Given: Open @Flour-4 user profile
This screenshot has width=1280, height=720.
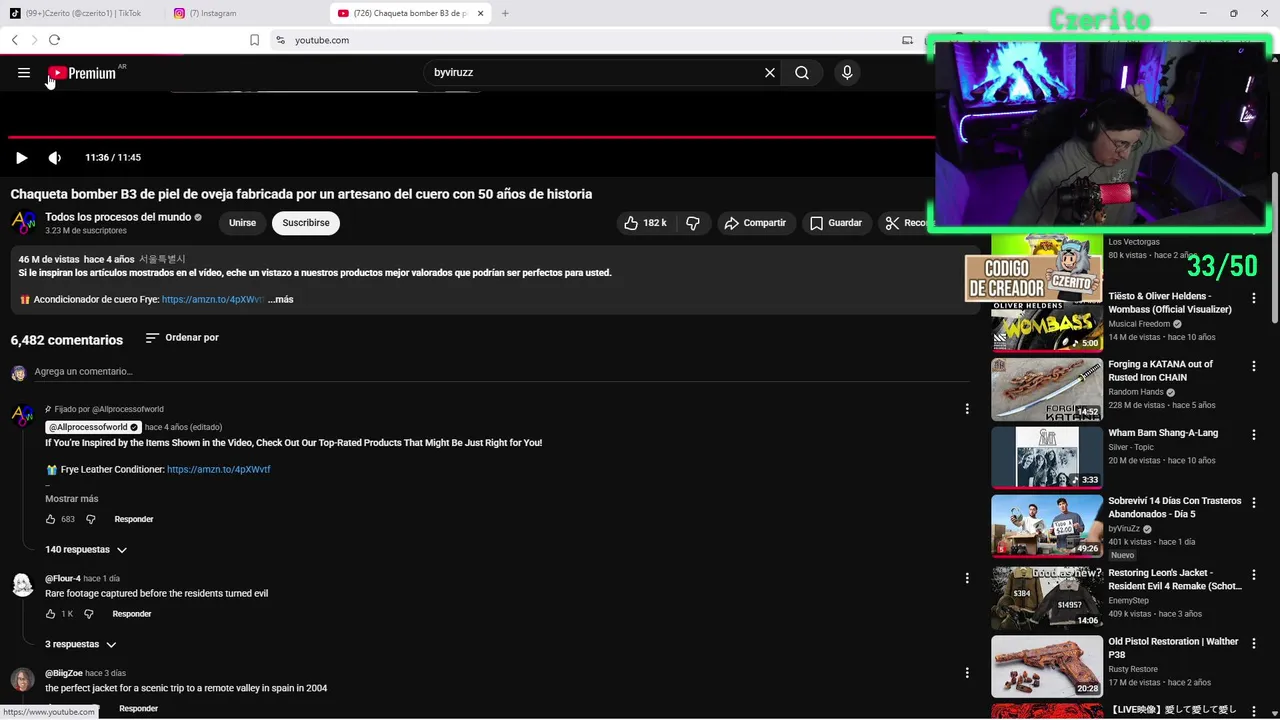Looking at the screenshot, I should pos(62,579).
